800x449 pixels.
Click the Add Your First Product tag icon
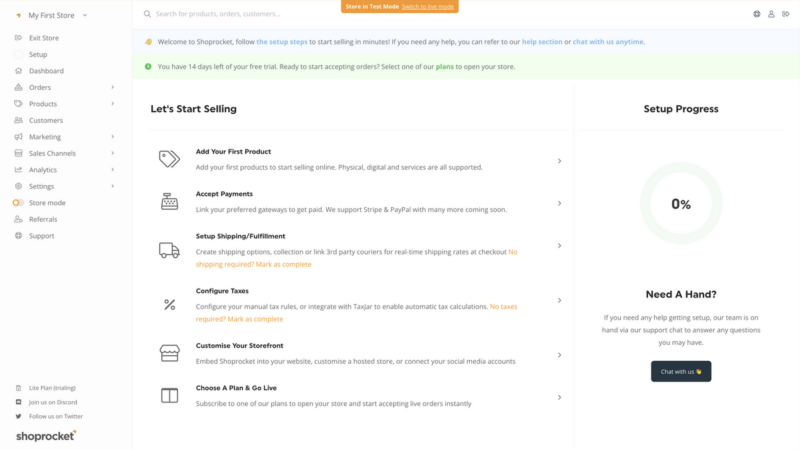pyautogui.click(x=169, y=159)
